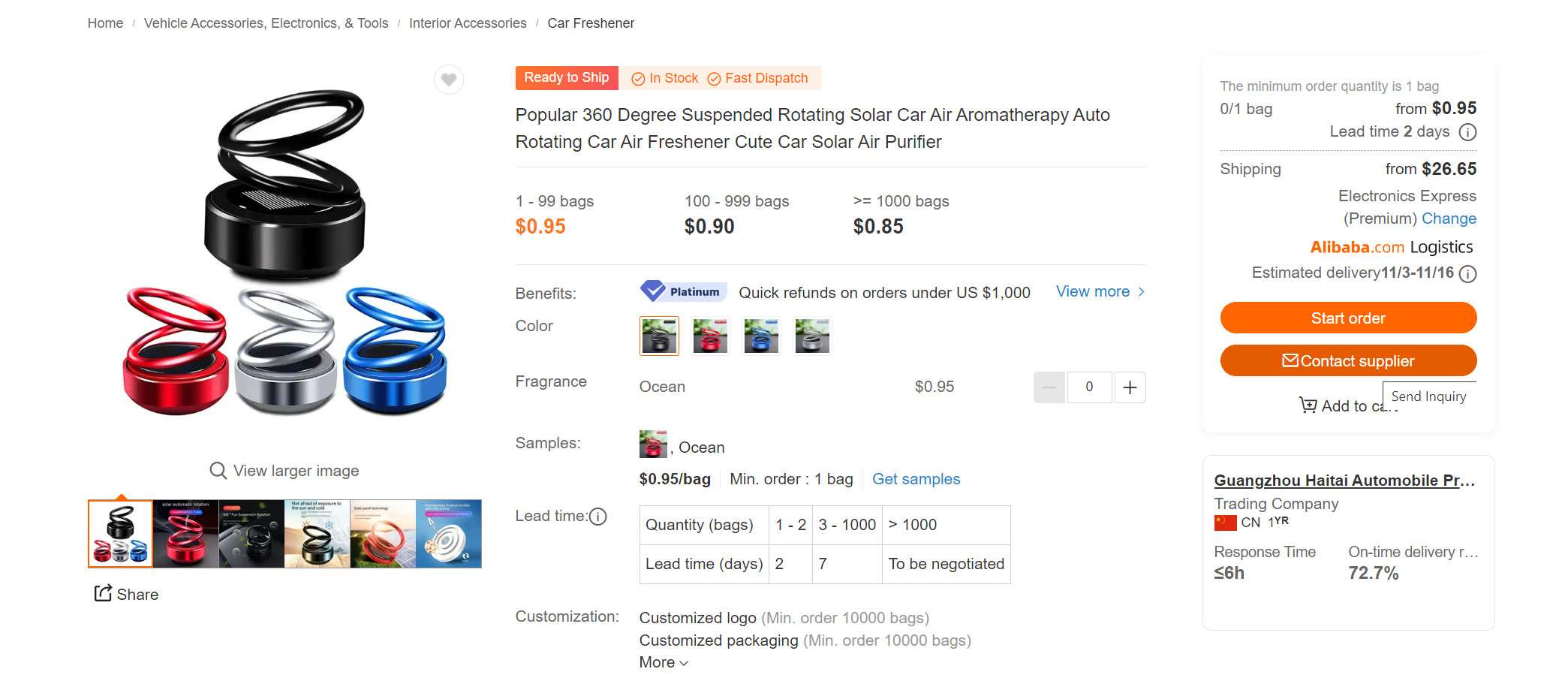The image size is (1568, 675).
Task: Click the lead time info icon in order panel
Action: coord(1467,132)
